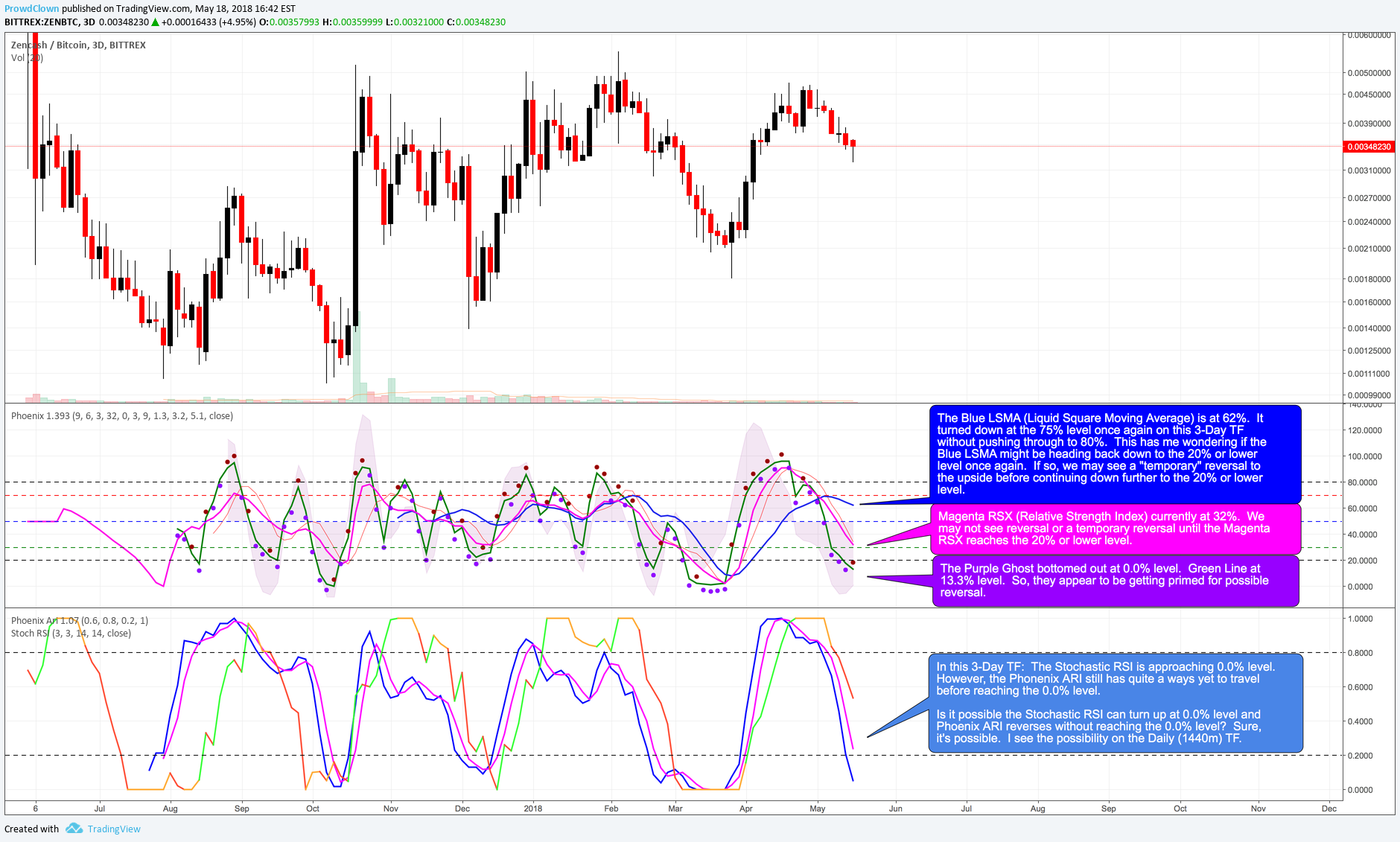Click the 0.00500000 price axis label
Image resolution: width=1400 pixels, height=842 pixels.
point(1369,73)
